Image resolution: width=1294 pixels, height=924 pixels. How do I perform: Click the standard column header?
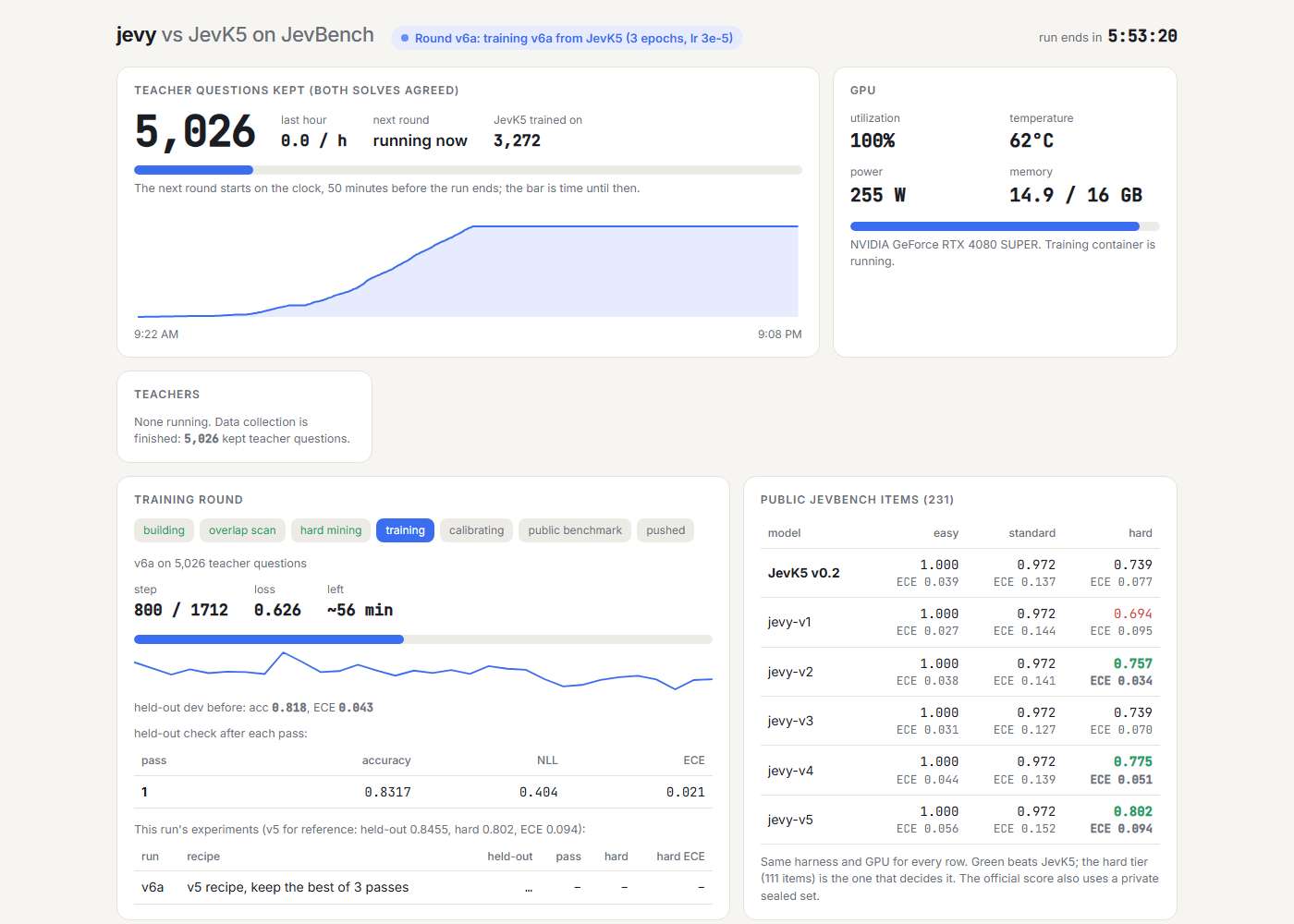click(x=1032, y=533)
